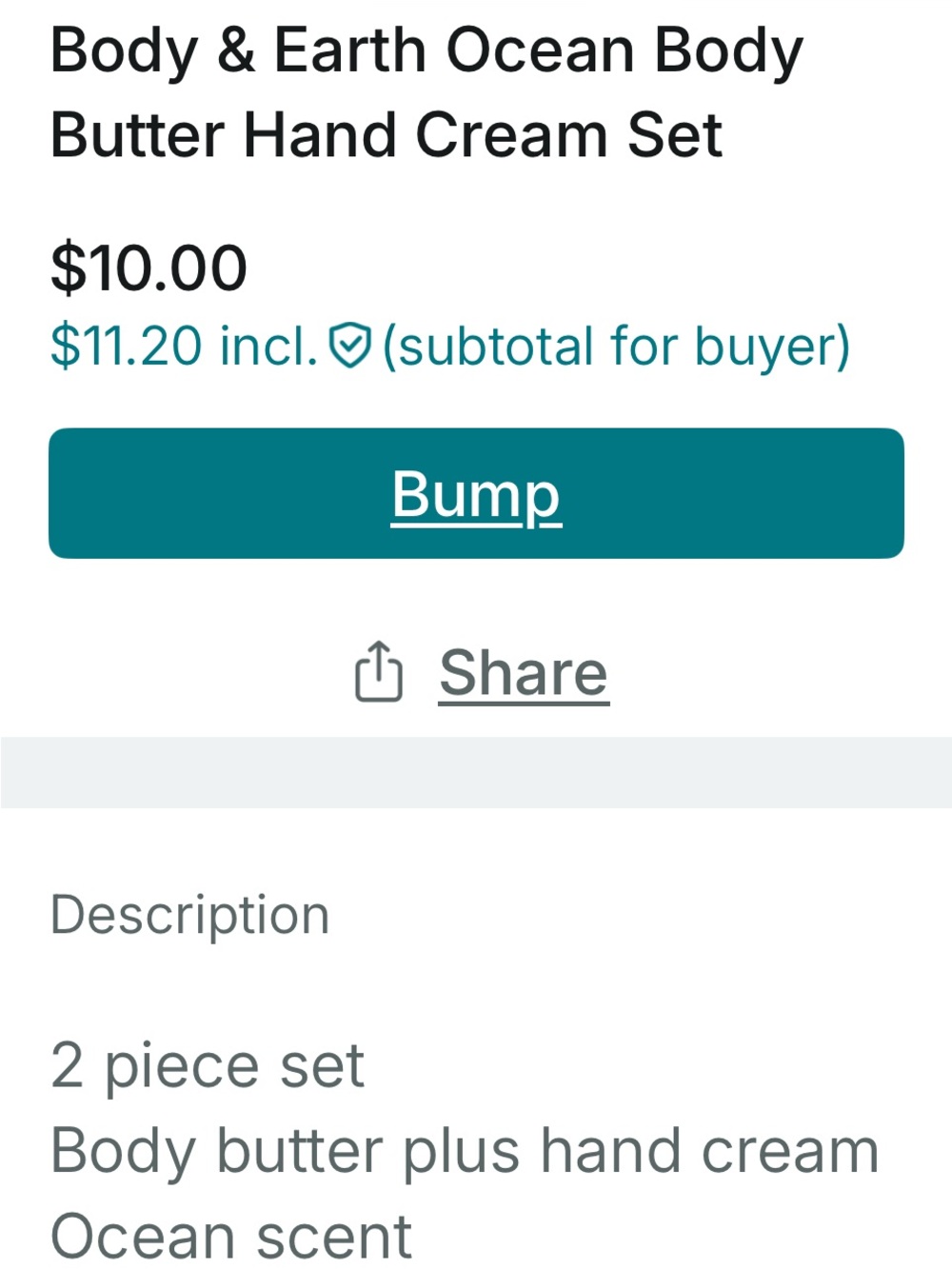Click the word Ocean in the listing title
Viewport: 952px width, 1269px height.
pos(540,50)
